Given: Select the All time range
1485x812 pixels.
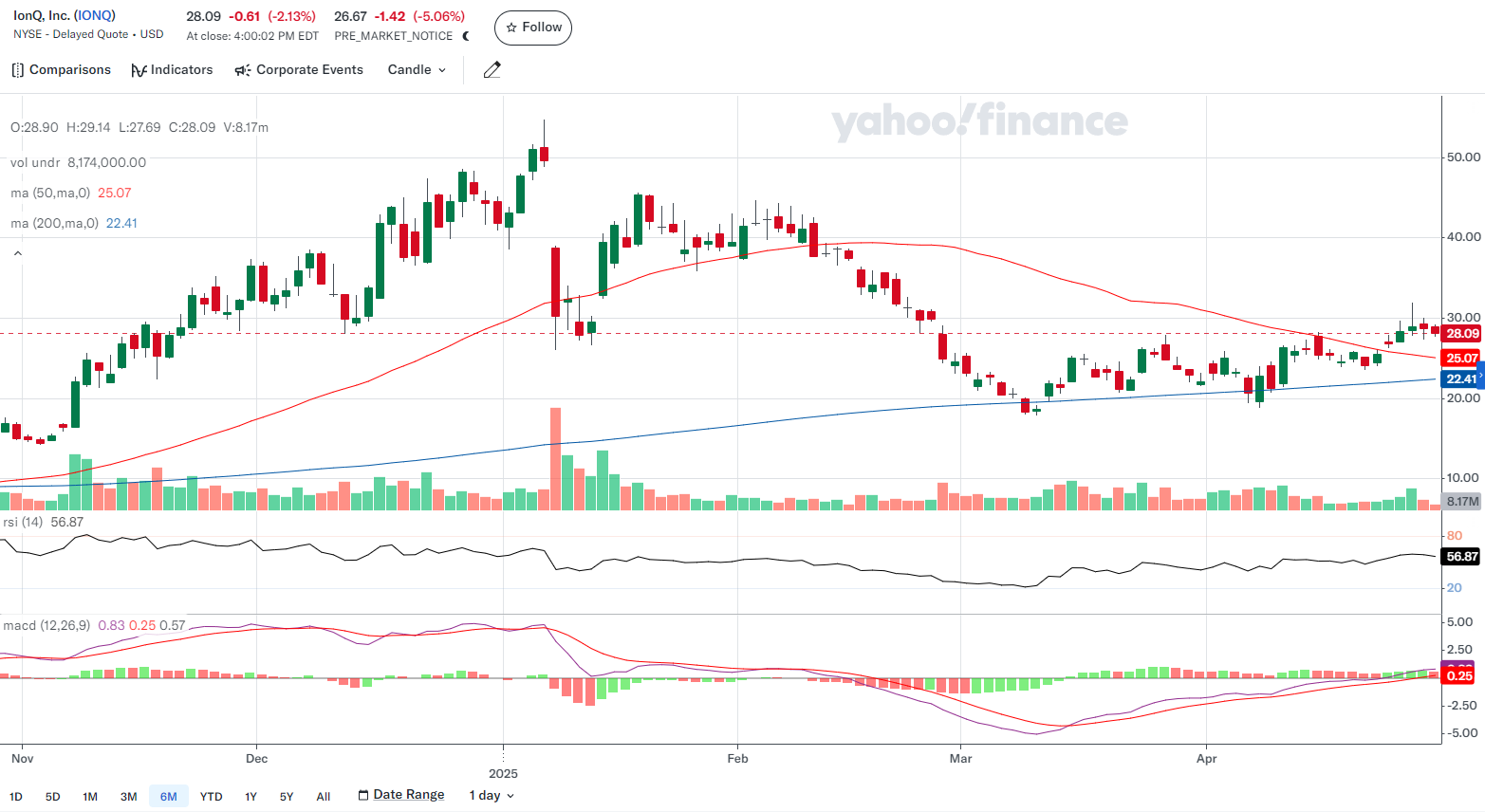Looking at the screenshot, I should 324,796.
